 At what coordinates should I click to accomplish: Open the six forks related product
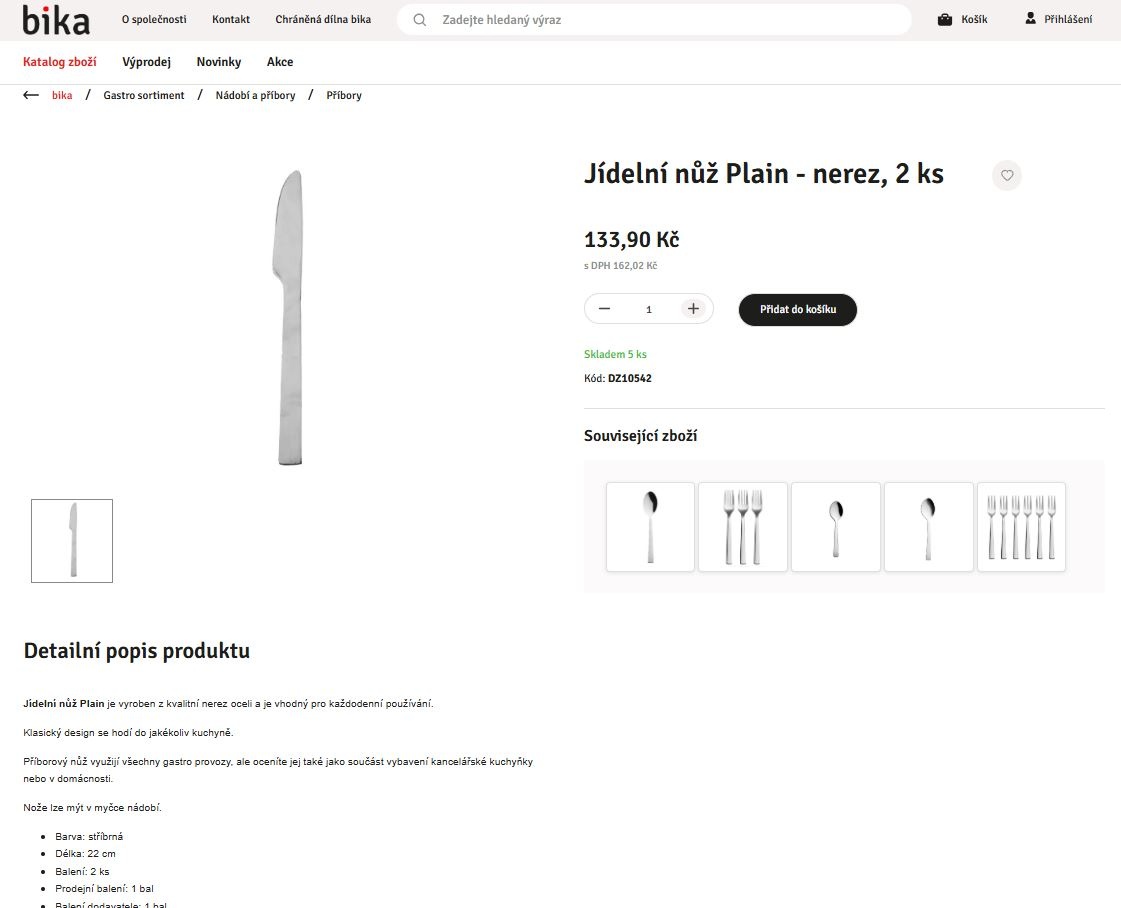point(1021,527)
